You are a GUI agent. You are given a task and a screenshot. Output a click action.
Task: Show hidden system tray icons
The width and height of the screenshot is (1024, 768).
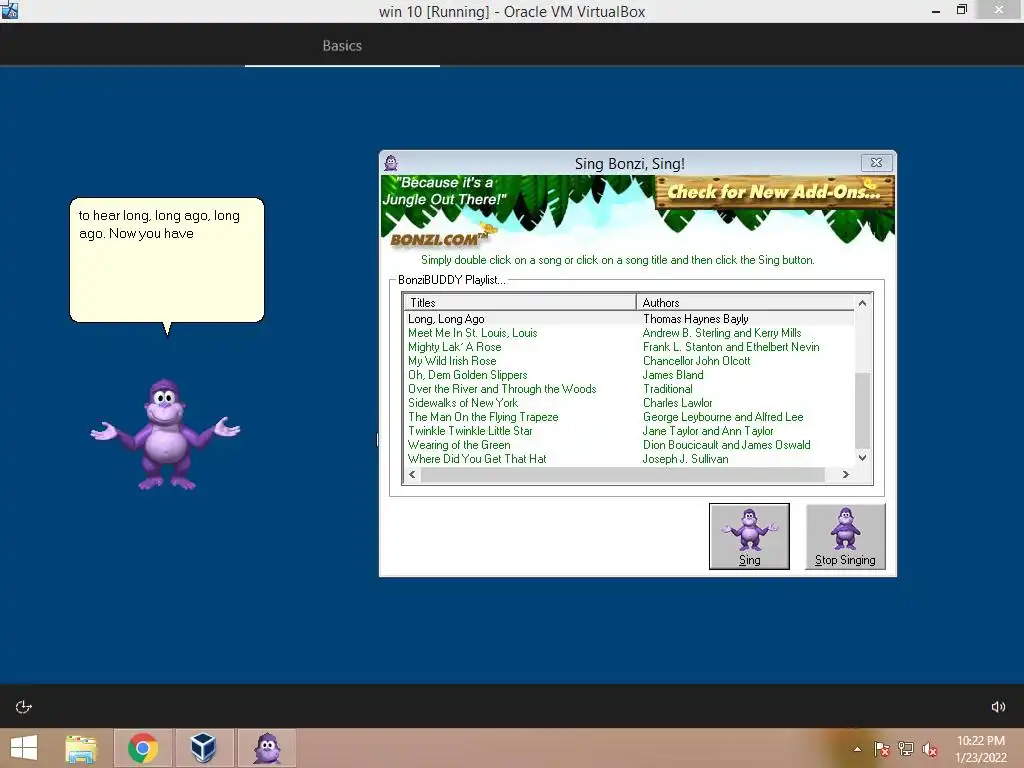pyautogui.click(x=857, y=749)
